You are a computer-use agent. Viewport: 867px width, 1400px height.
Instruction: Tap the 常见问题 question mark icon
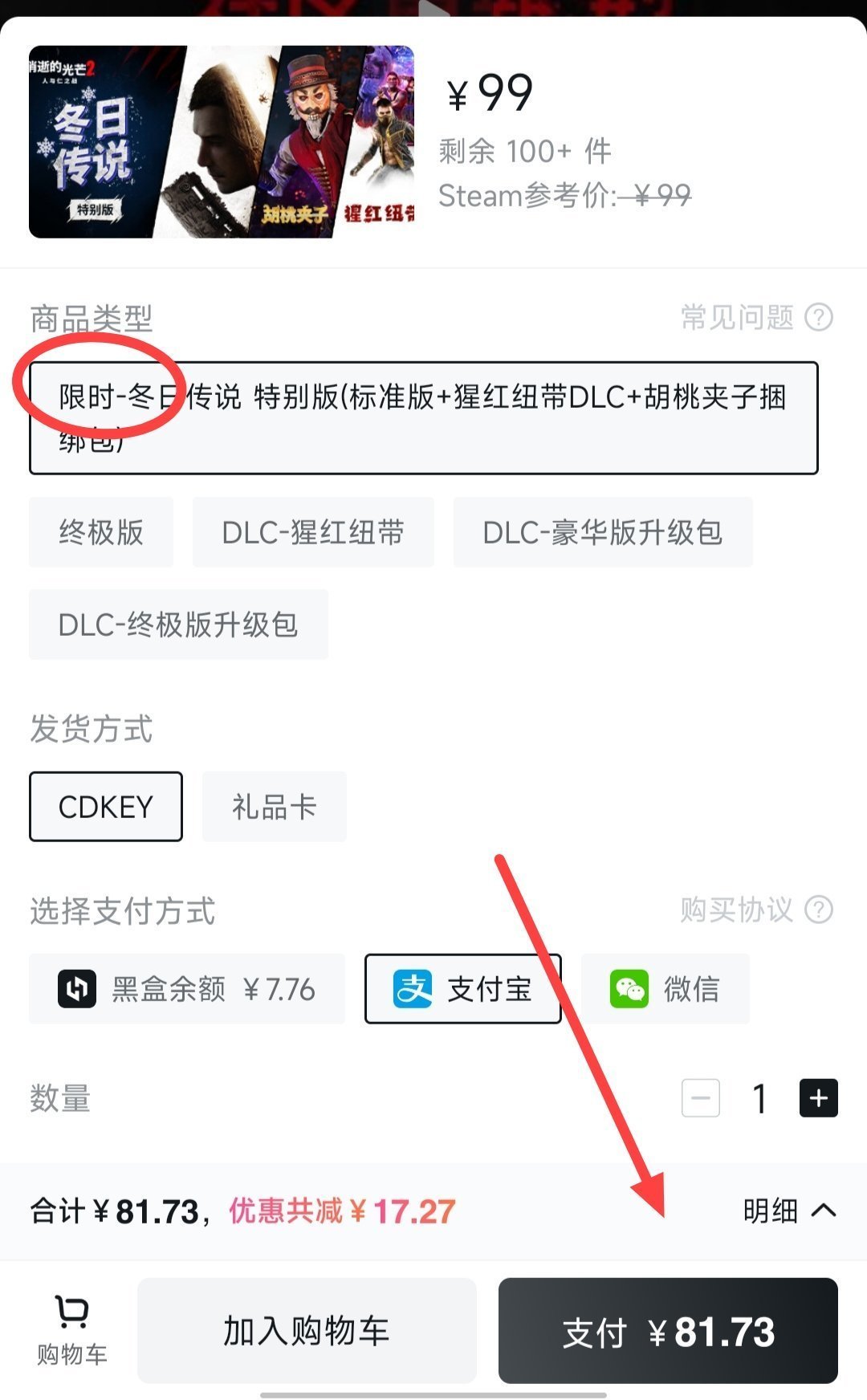[819, 317]
